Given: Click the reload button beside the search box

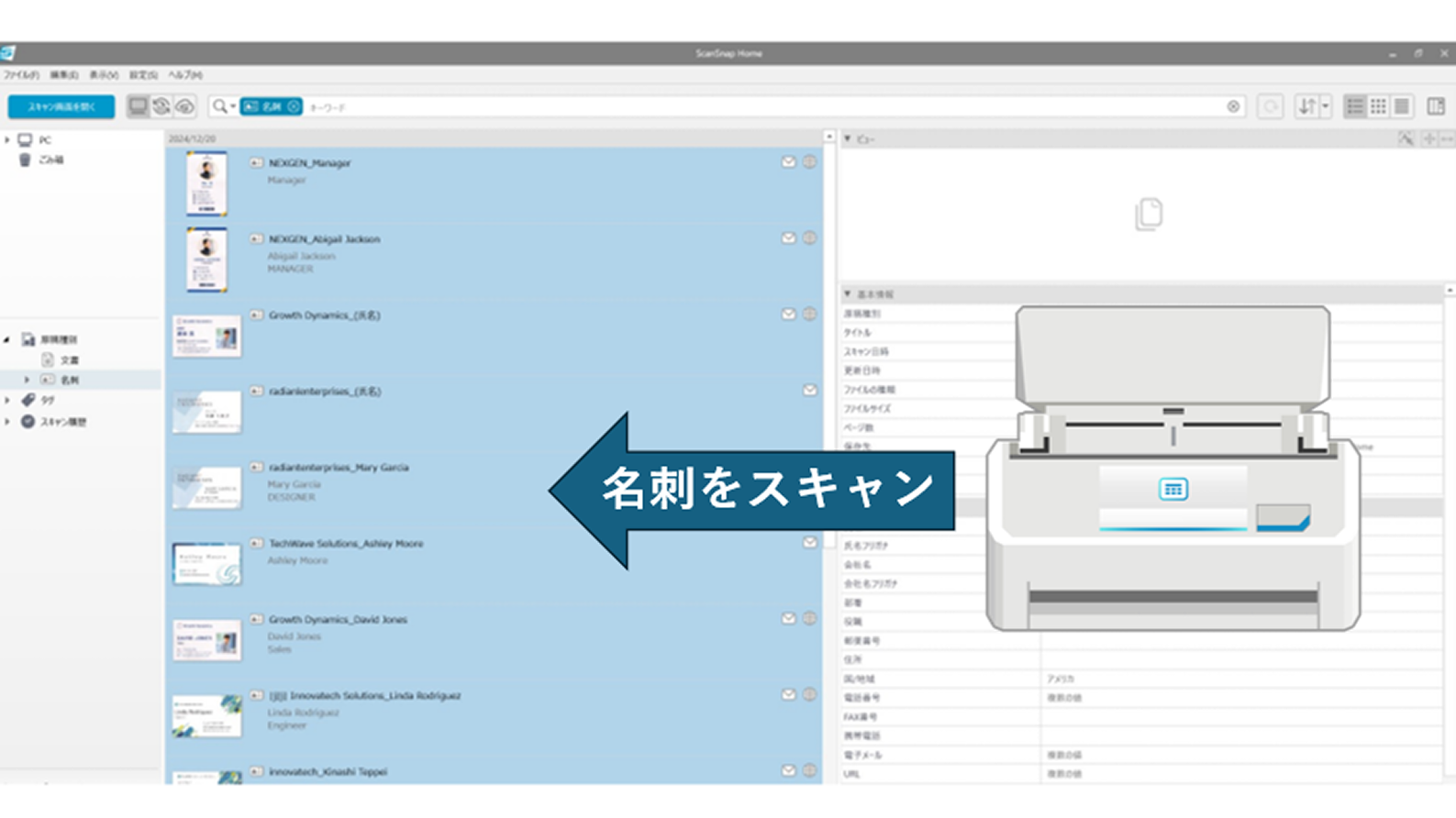Looking at the screenshot, I should click(x=1270, y=106).
